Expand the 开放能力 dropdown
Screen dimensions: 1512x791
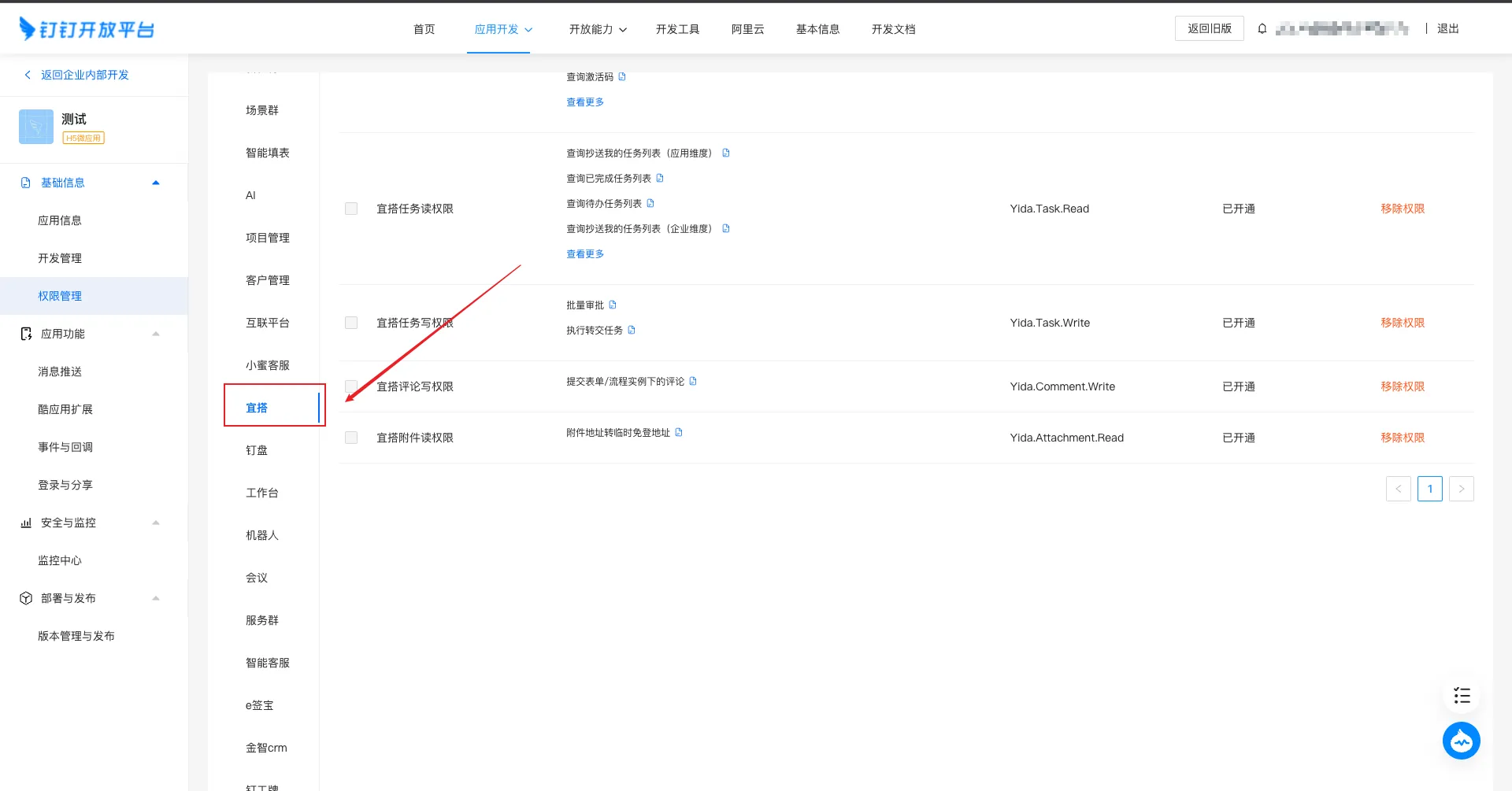[598, 29]
